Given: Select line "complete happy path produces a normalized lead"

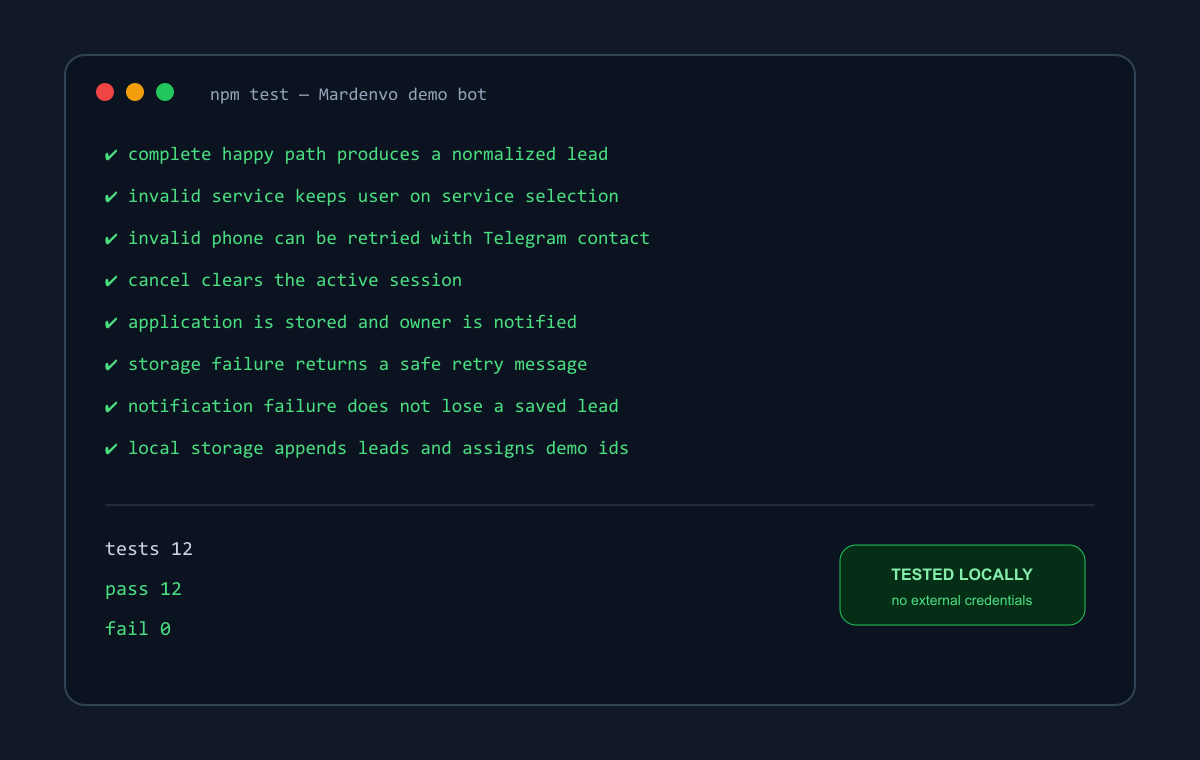Looking at the screenshot, I should point(357,154).
